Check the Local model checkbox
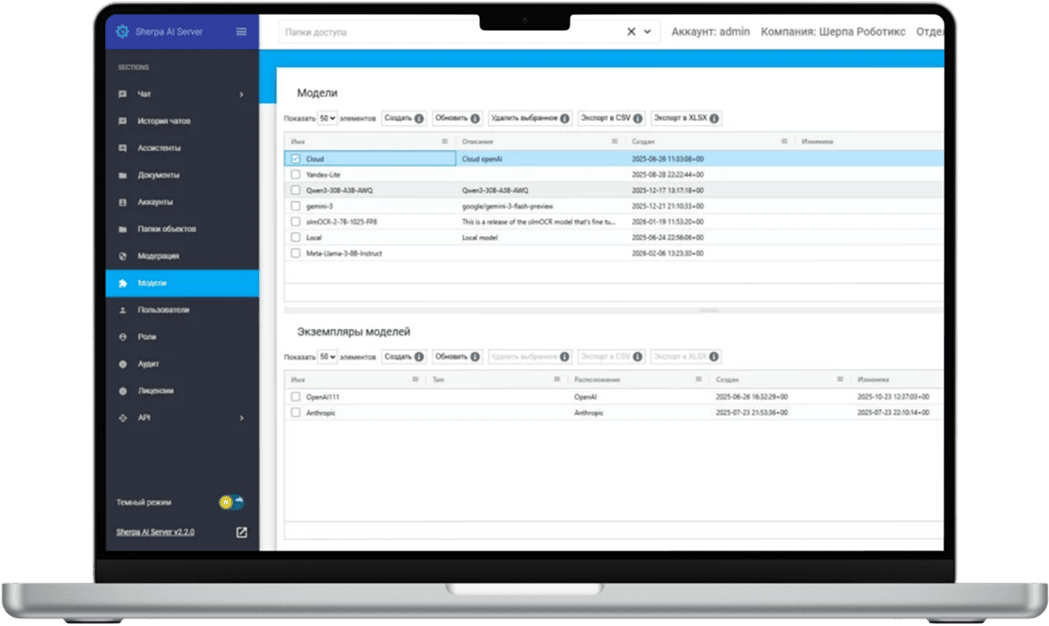The height and width of the screenshot is (626, 1049). (296, 237)
